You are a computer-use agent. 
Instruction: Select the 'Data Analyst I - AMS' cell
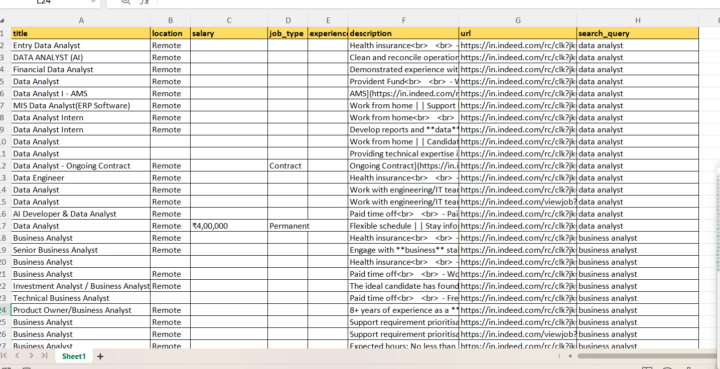point(81,93)
